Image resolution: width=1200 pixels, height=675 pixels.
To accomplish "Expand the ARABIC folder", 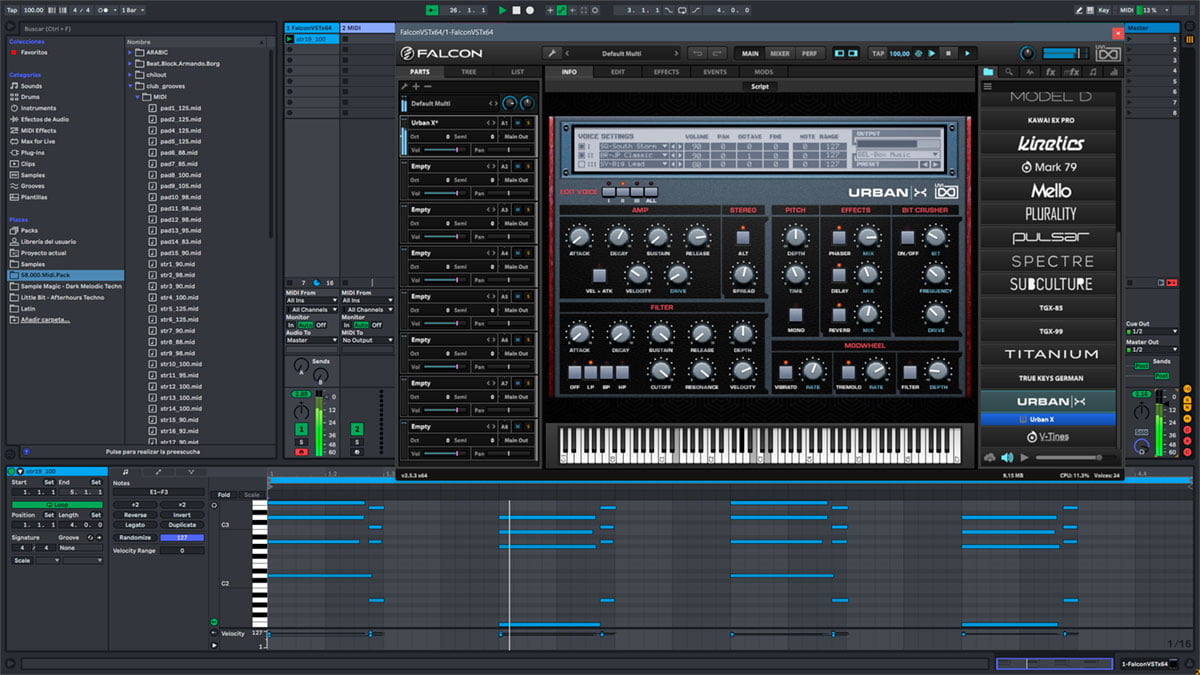I will click(x=130, y=53).
